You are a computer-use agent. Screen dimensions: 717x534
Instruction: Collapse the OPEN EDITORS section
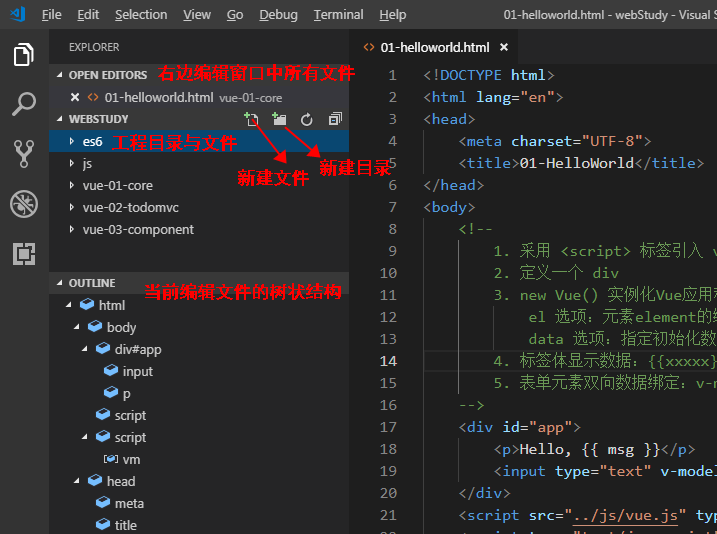pyautogui.click(x=59, y=75)
